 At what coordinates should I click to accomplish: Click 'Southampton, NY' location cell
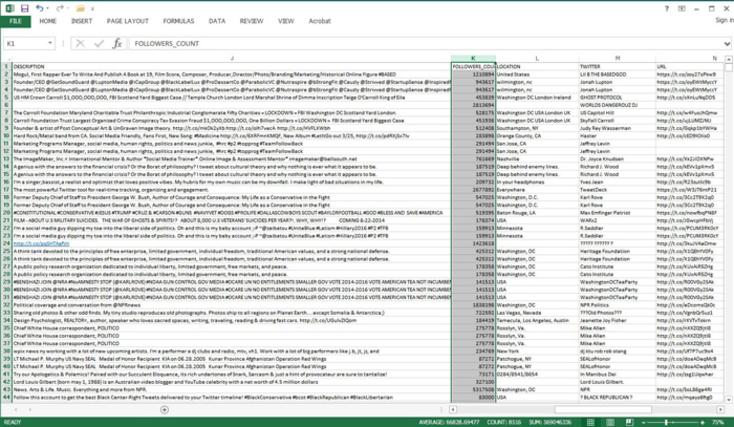pos(537,128)
